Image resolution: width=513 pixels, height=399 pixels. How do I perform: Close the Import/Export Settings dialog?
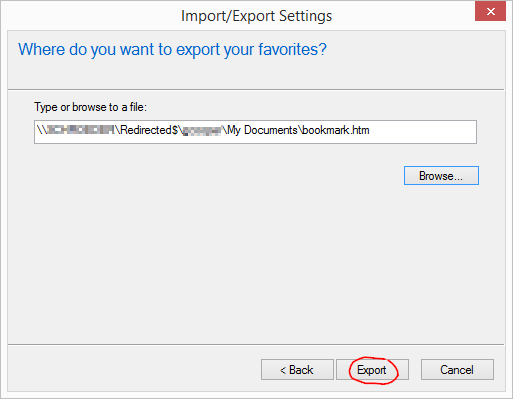tap(490, 12)
